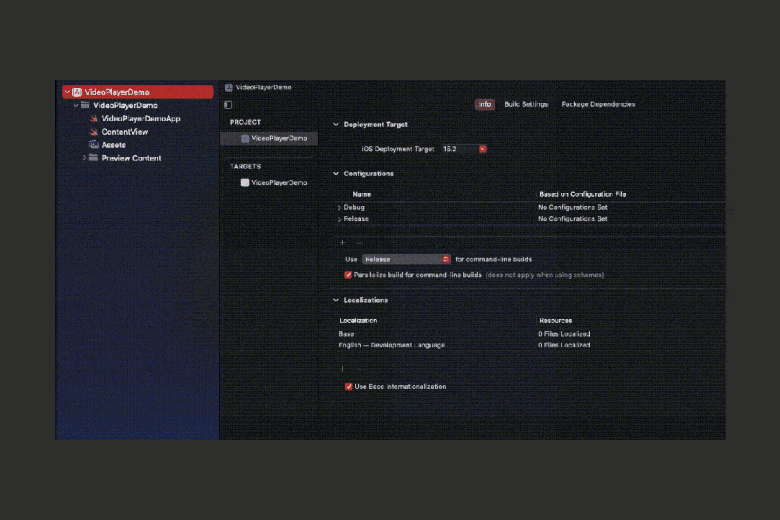
Task: Toggle Use Base Internationalization checkbox
Action: [x=349, y=387]
